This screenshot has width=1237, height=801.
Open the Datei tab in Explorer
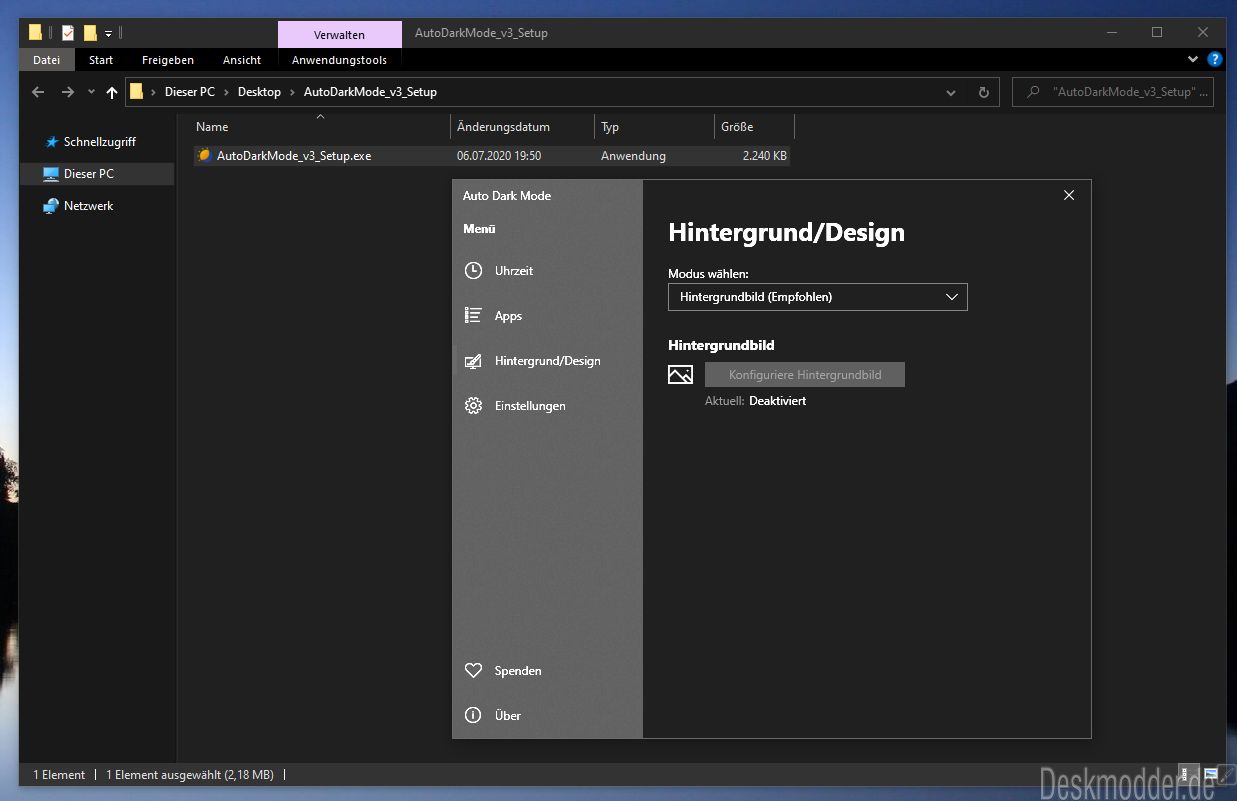47,60
